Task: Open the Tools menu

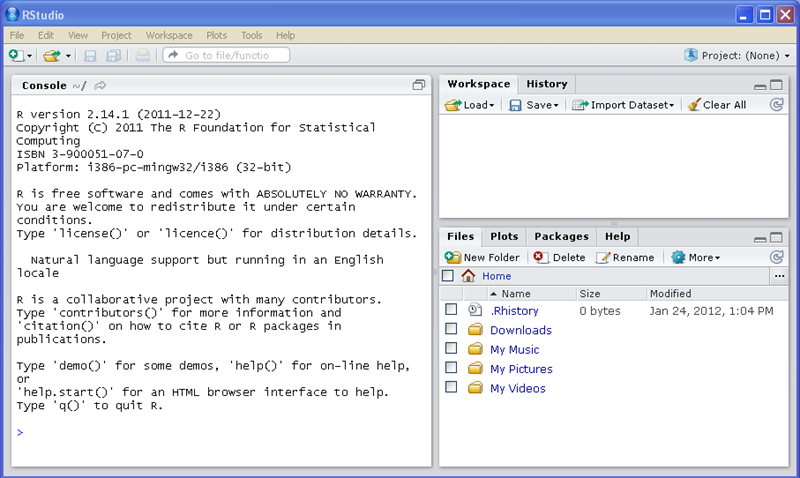Action: [251, 35]
